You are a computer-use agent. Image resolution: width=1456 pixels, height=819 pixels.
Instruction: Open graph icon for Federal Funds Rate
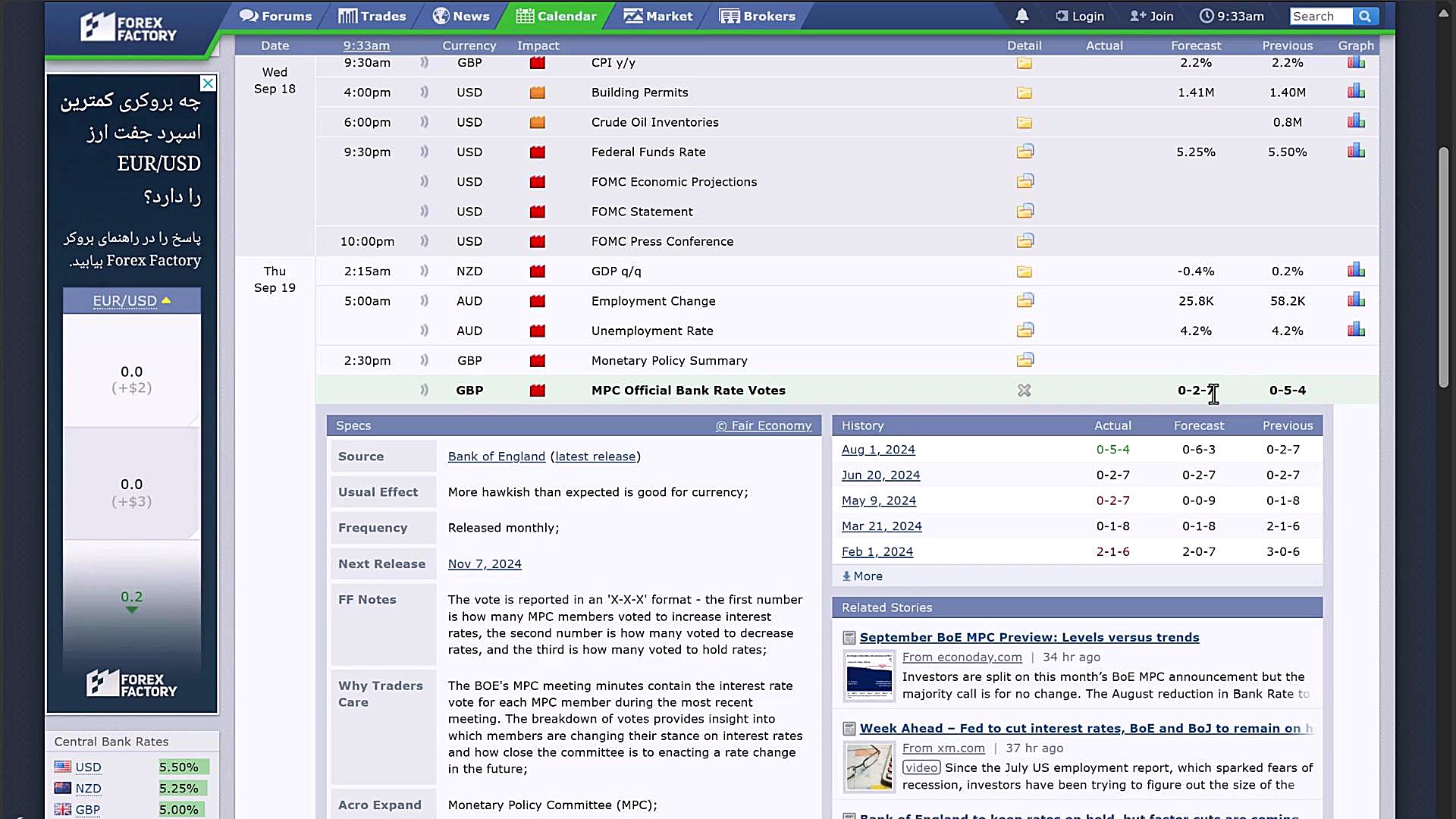click(x=1356, y=151)
